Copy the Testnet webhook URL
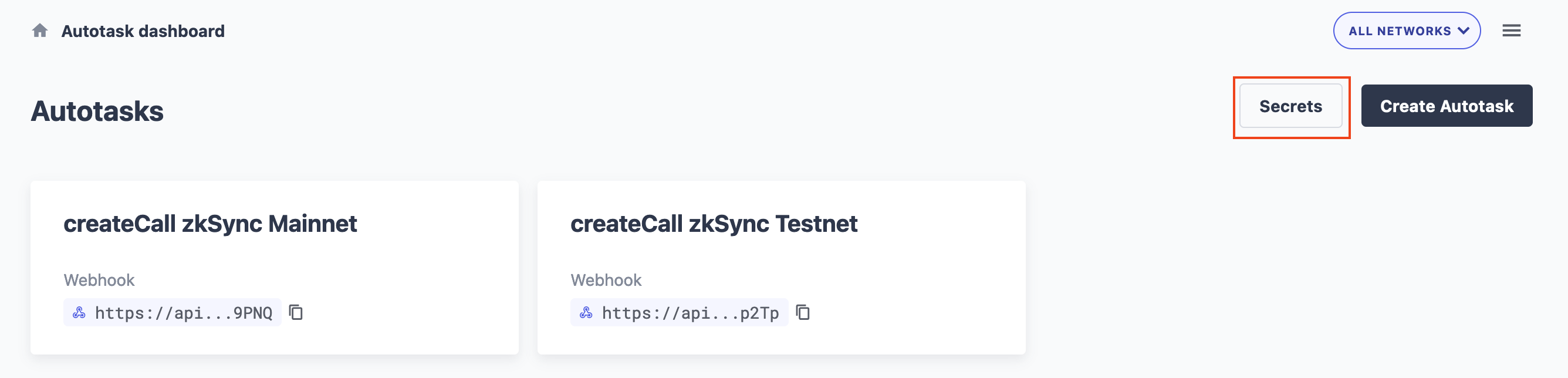The width and height of the screenshot is (1568, 378). pos(803,312)
